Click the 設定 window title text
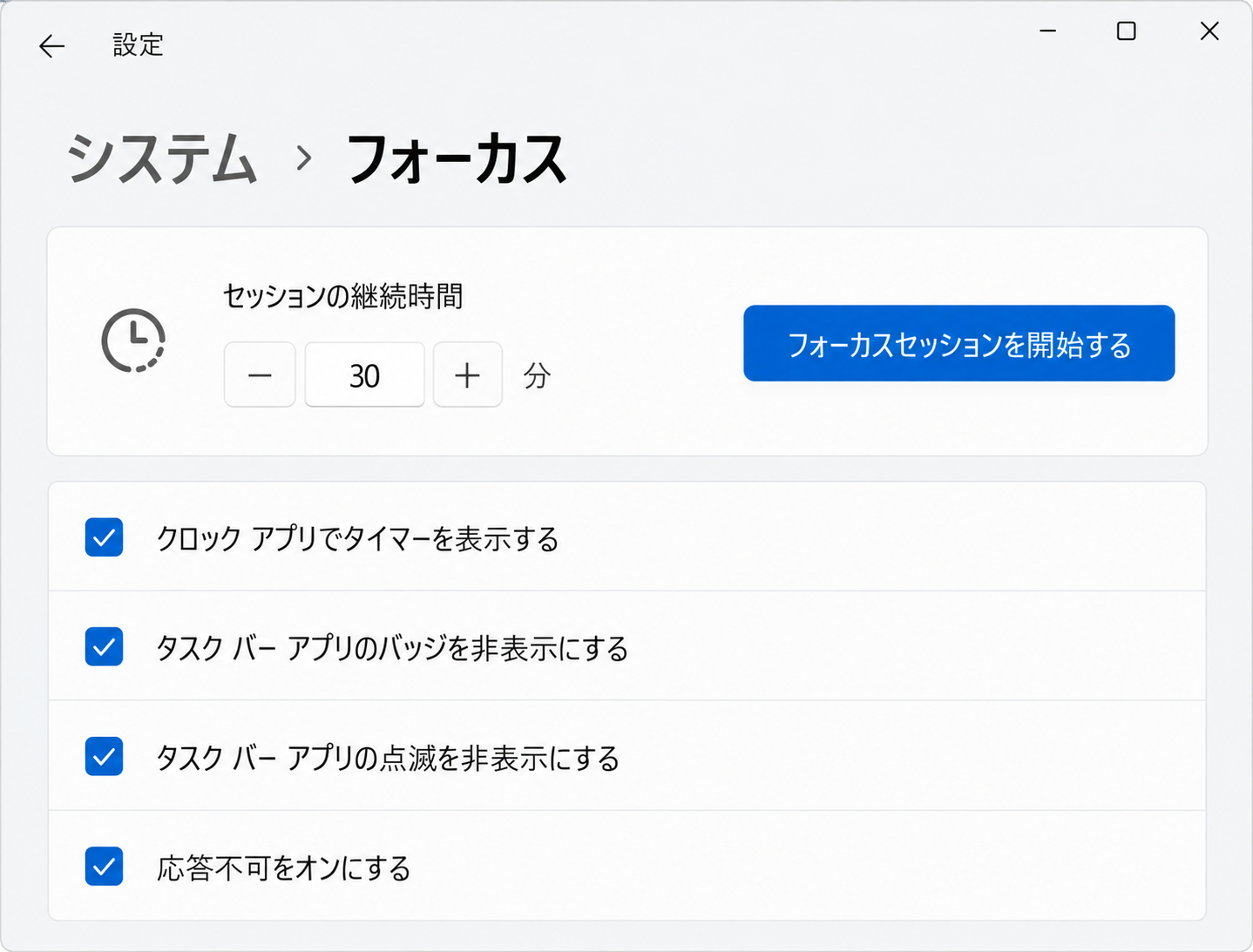 coord(139,45)
